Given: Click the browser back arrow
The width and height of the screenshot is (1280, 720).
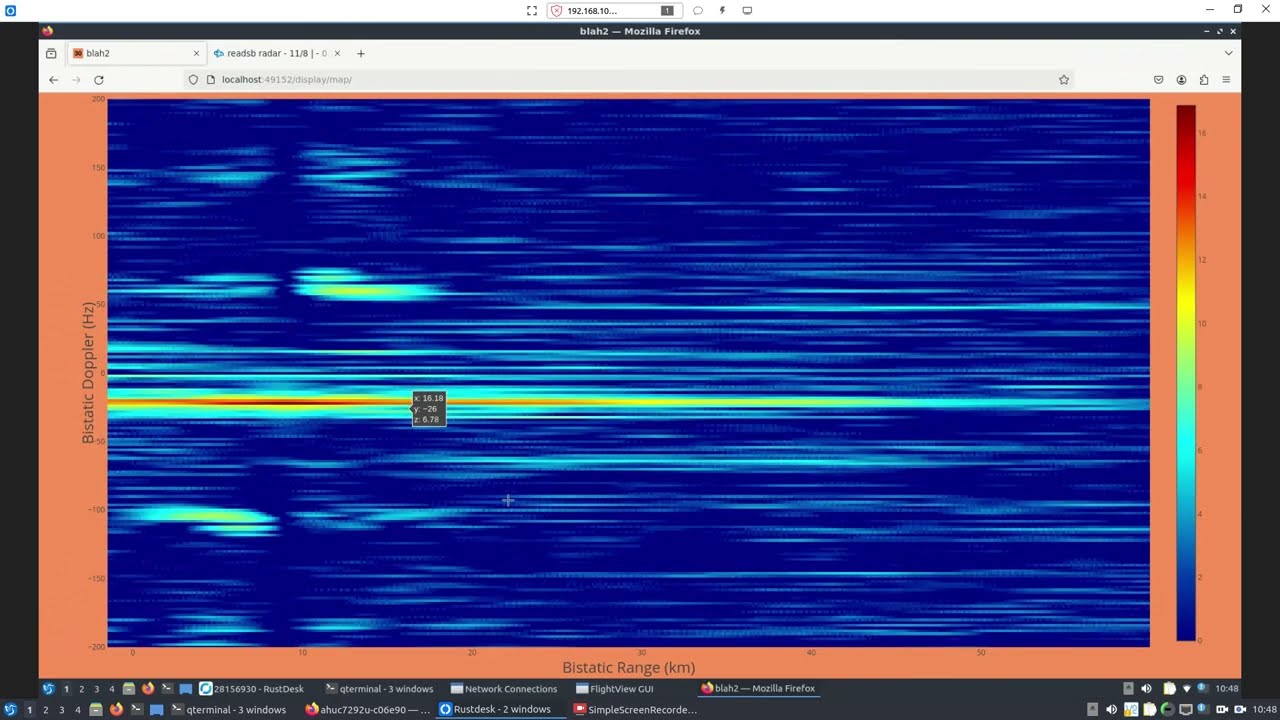Looking at the screenshot, I should click(x=54, y=80).
